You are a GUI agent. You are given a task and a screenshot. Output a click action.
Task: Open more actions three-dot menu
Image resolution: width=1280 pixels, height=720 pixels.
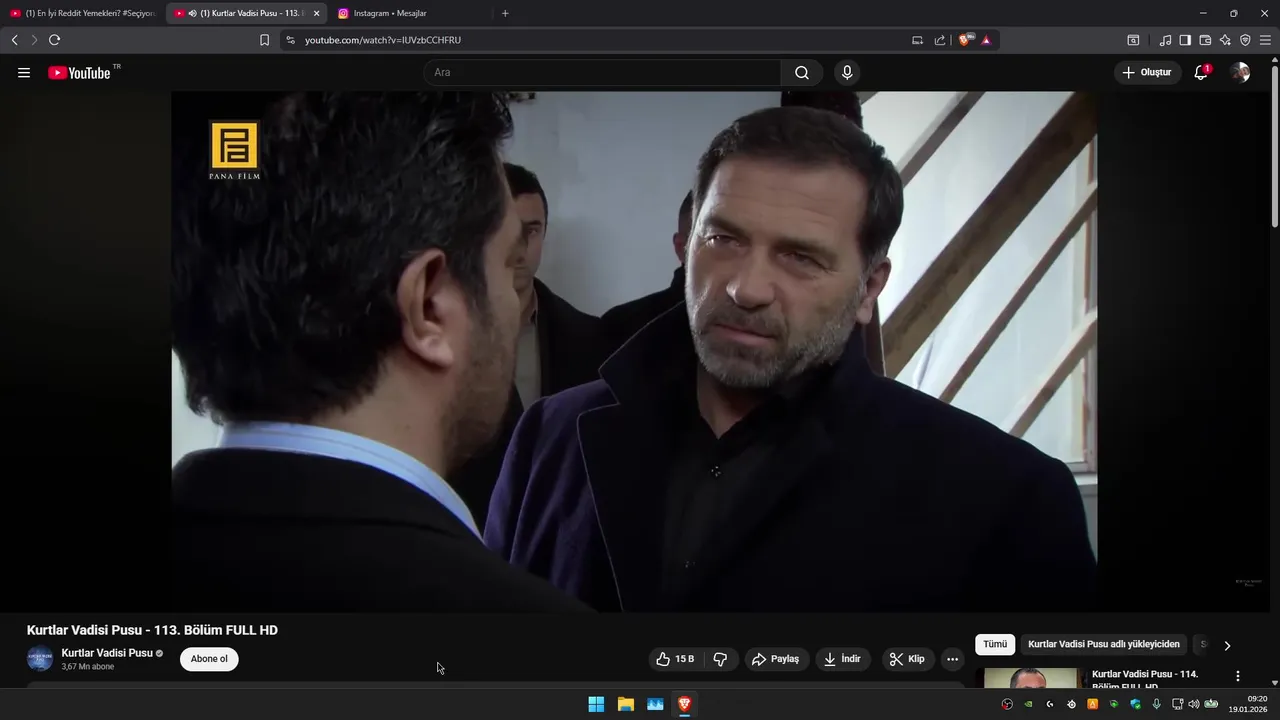coord(952,659)
